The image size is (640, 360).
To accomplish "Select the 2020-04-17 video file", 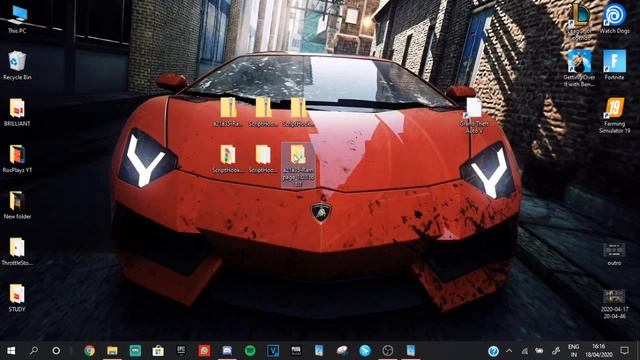I will (x=614, y=304).
